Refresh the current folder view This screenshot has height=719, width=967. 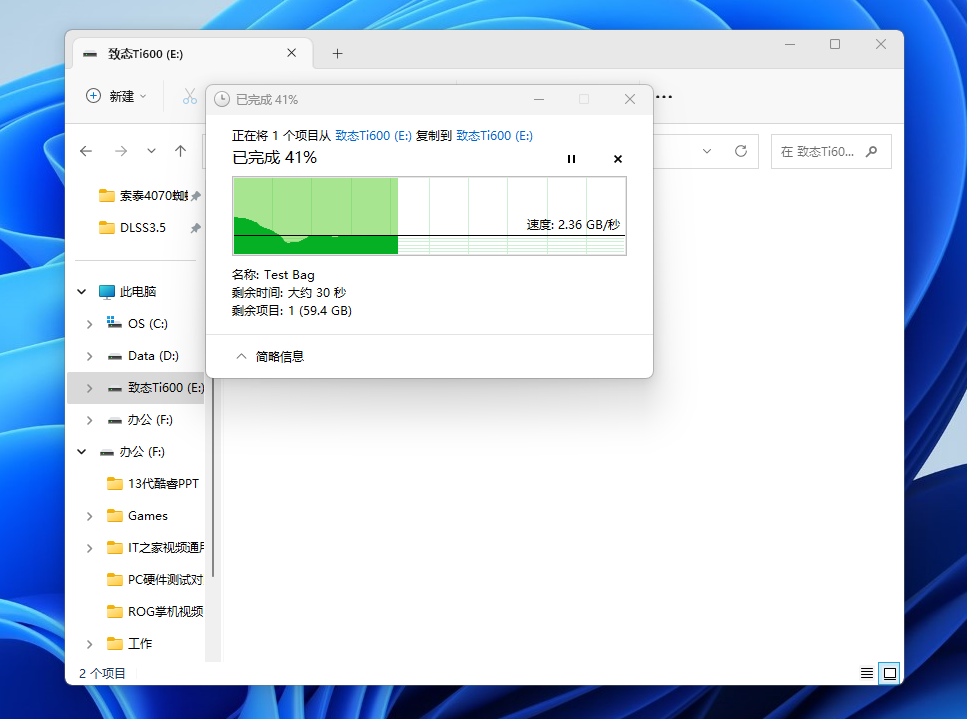tap(741, 151)
